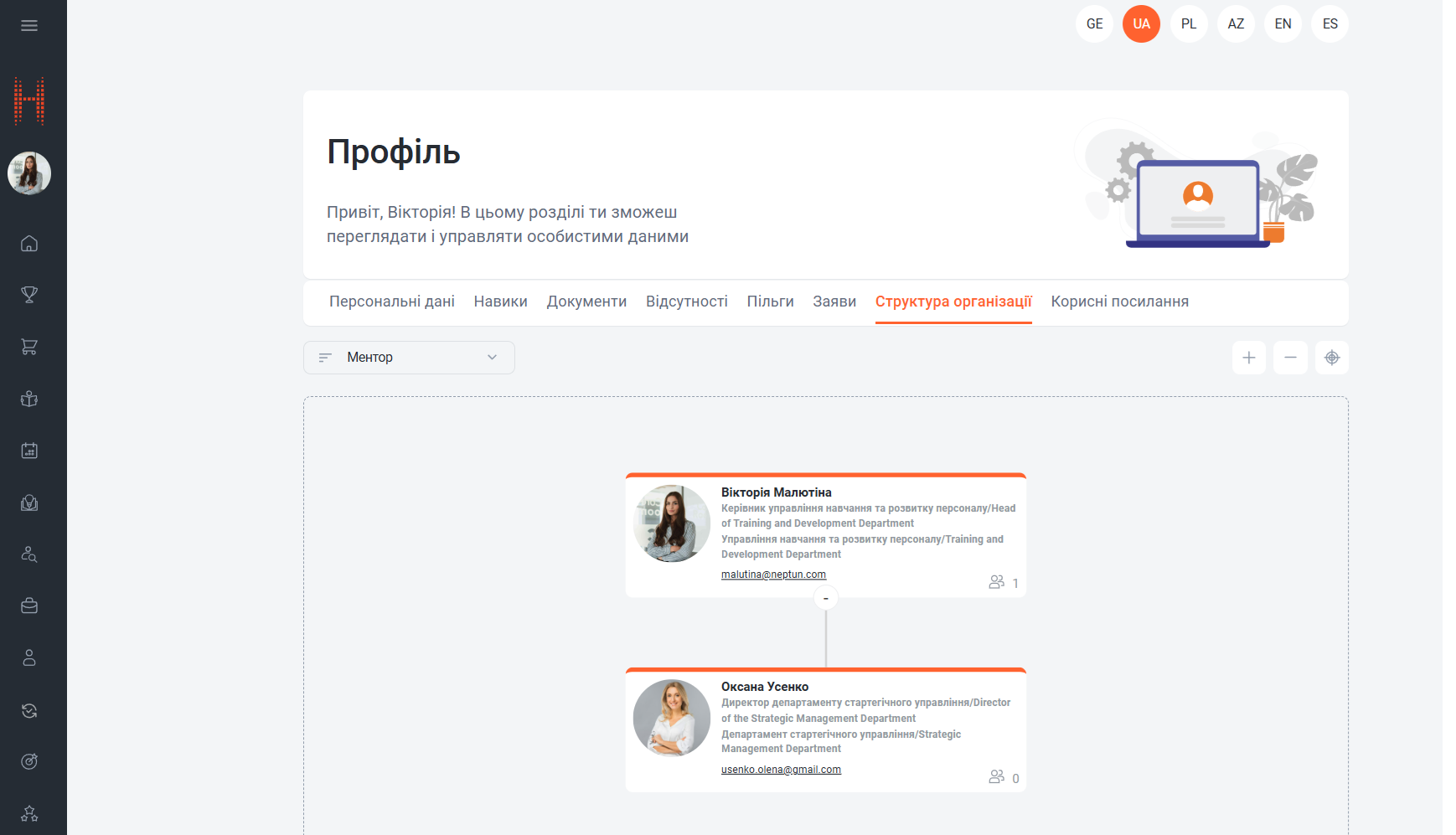
Task: Toggle the sidebar hamburger menu
Action: 29,25
